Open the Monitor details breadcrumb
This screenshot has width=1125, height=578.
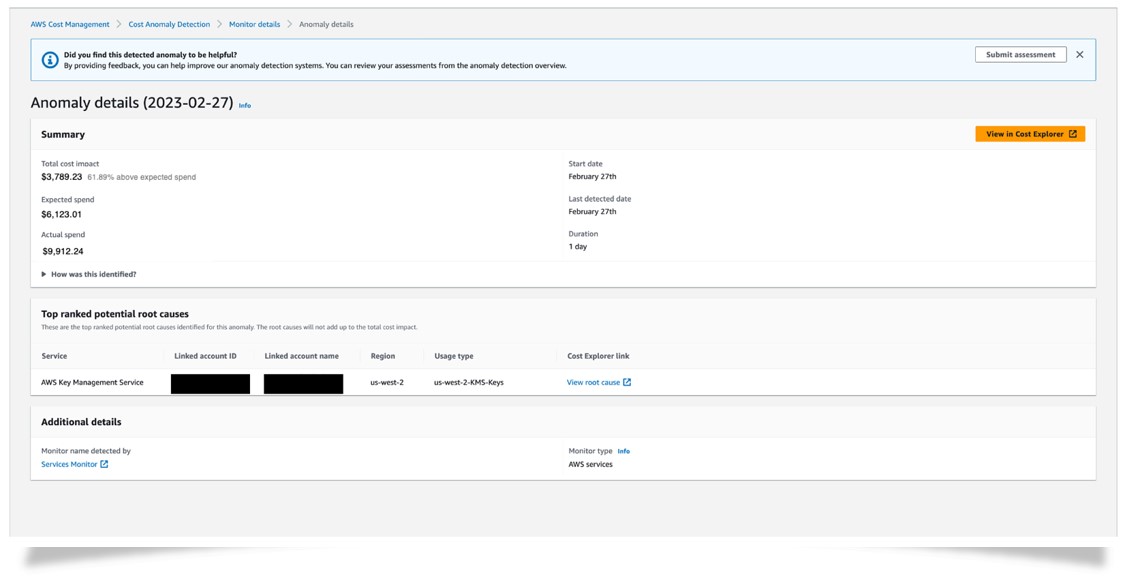[255, 24]
